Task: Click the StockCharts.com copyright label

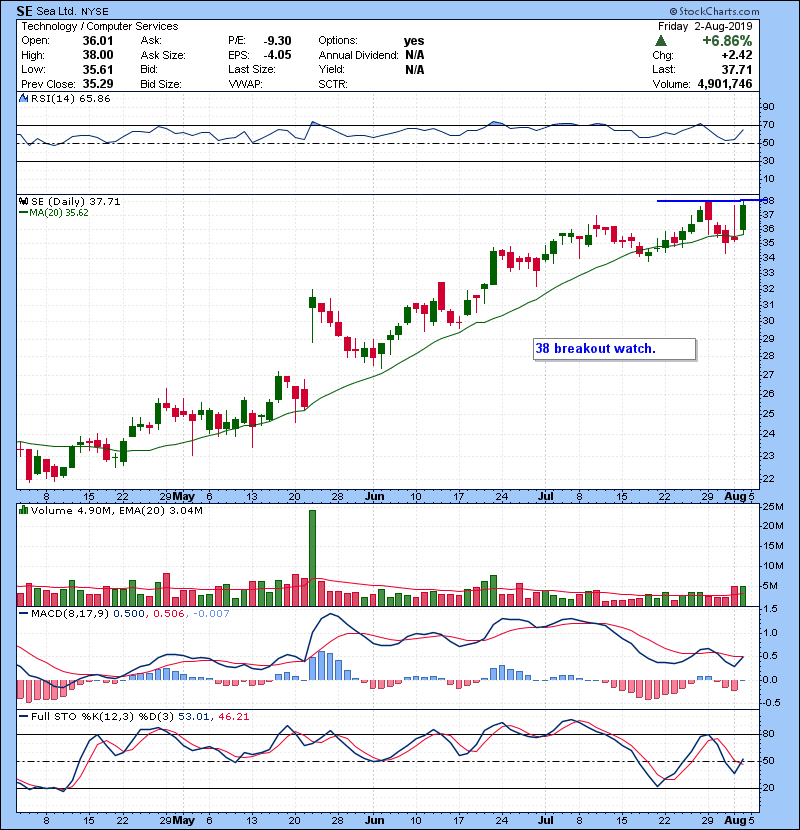Action: click(714, 11)
